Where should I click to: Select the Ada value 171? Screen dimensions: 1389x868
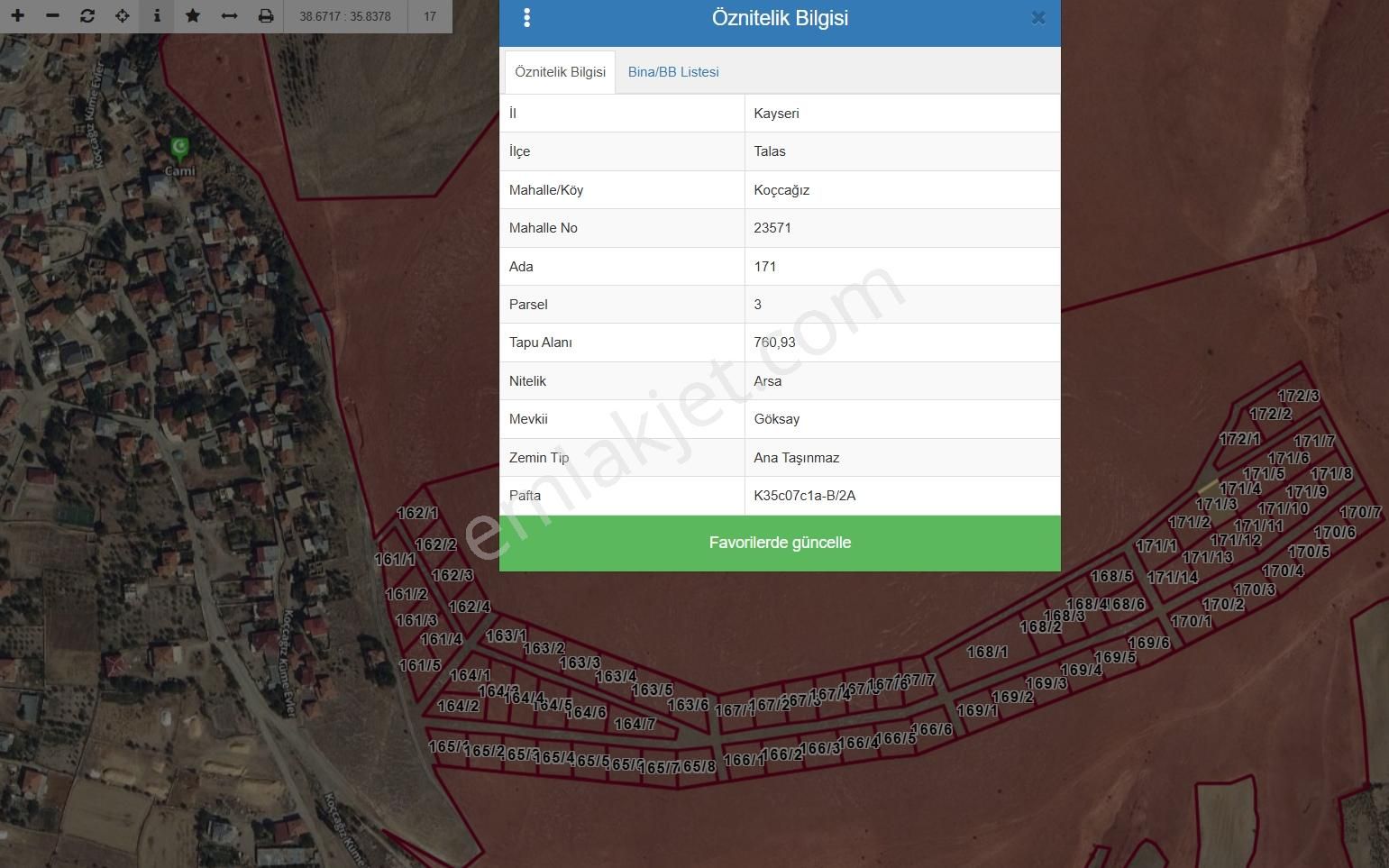pos(902,267)
